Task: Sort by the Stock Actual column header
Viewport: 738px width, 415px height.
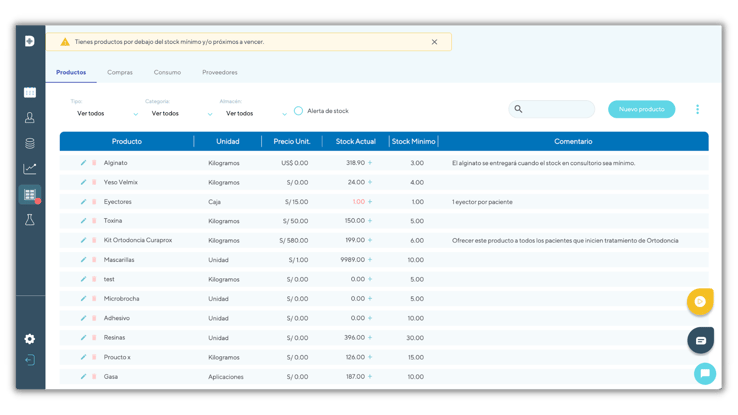Action: 356,141
